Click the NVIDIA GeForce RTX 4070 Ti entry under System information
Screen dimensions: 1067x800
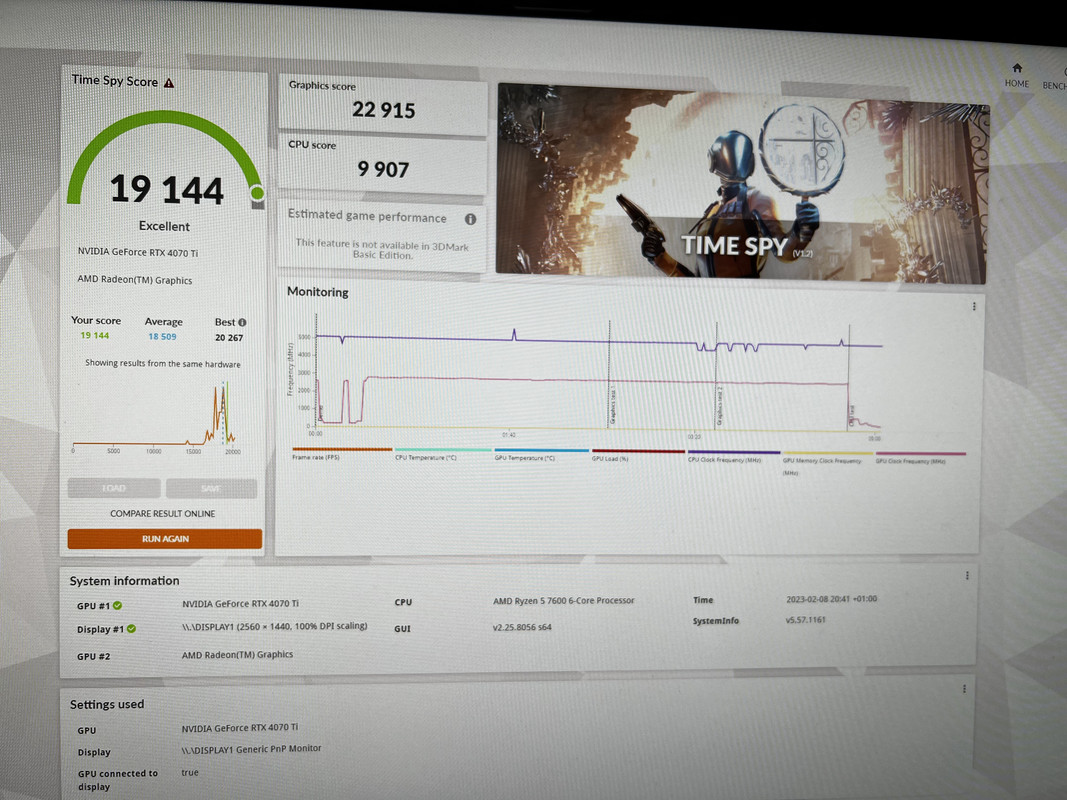tap(240, 603)
